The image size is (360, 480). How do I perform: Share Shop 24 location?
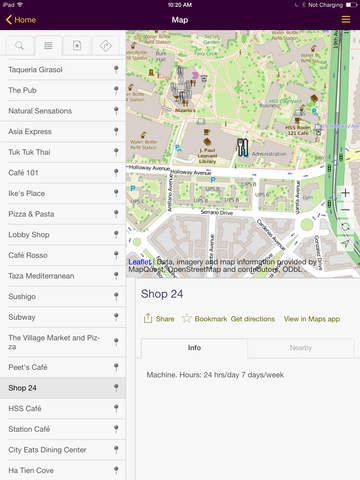[159, 319]
